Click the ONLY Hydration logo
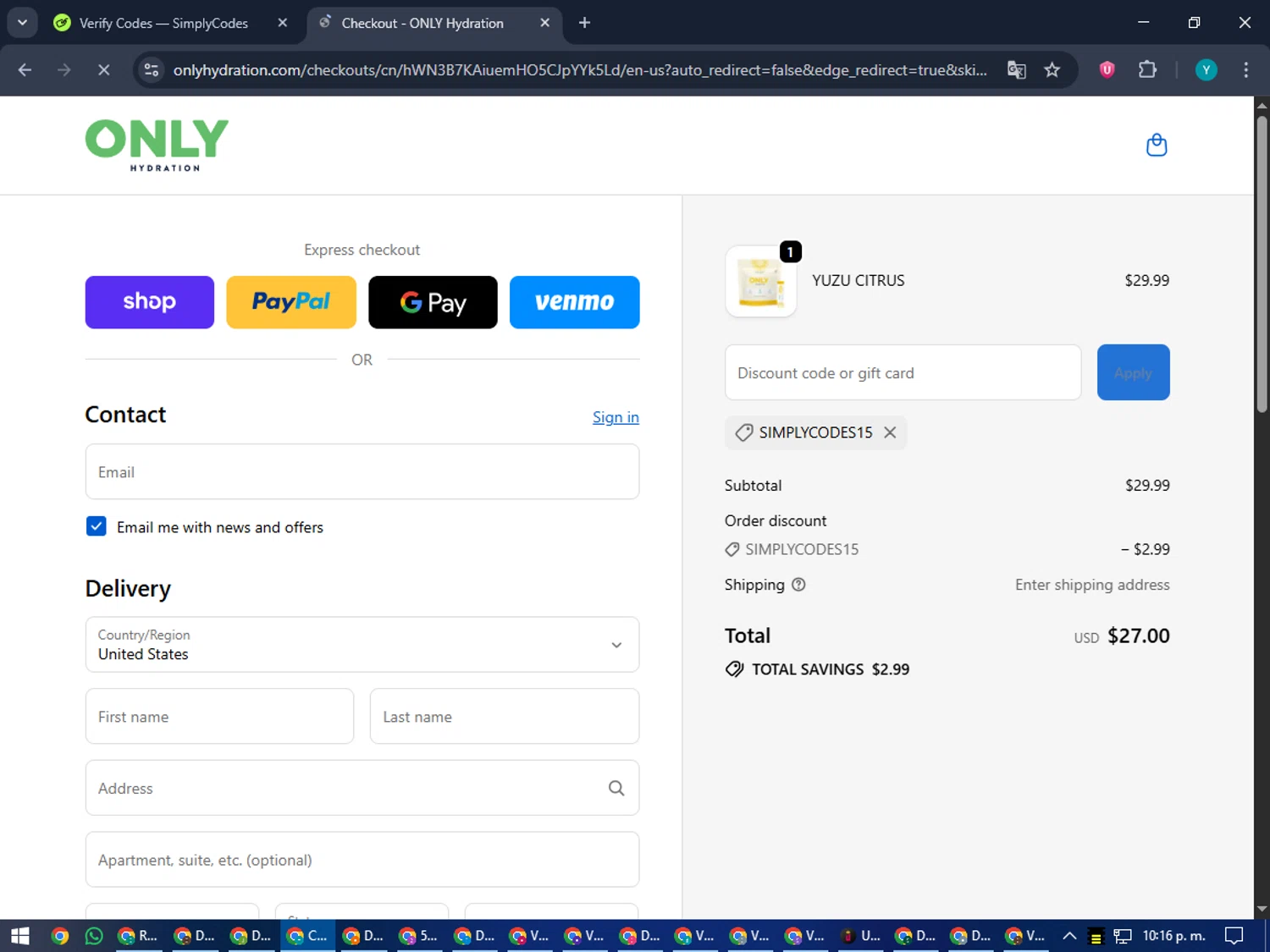The image size is (1270, 952). (x=157, y=146)
